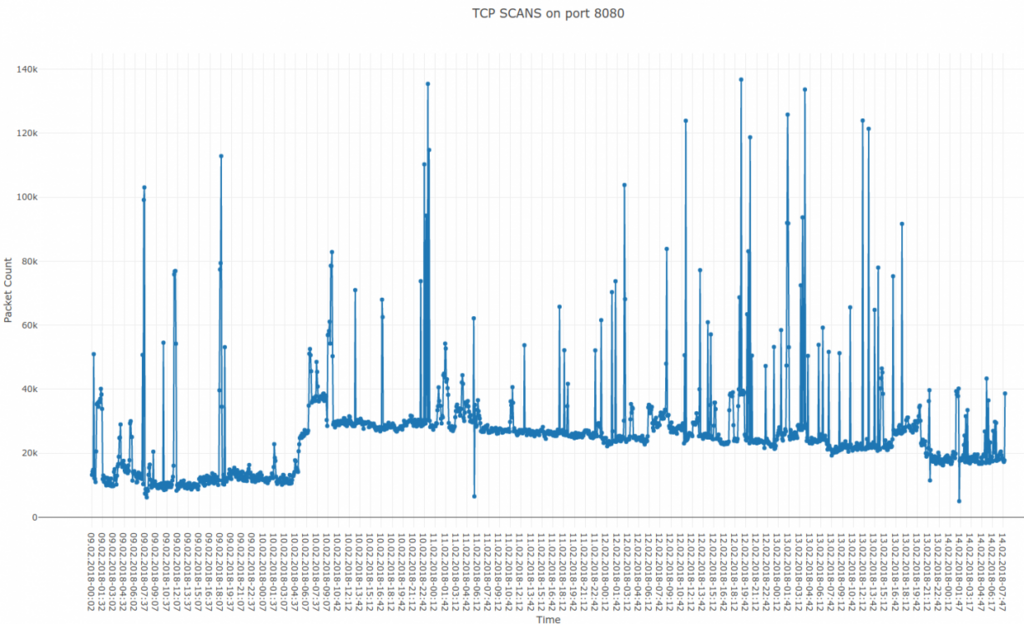Click the "Time" x-axis title
This screenshot has width=1024, height=624.
click(548, 619)
